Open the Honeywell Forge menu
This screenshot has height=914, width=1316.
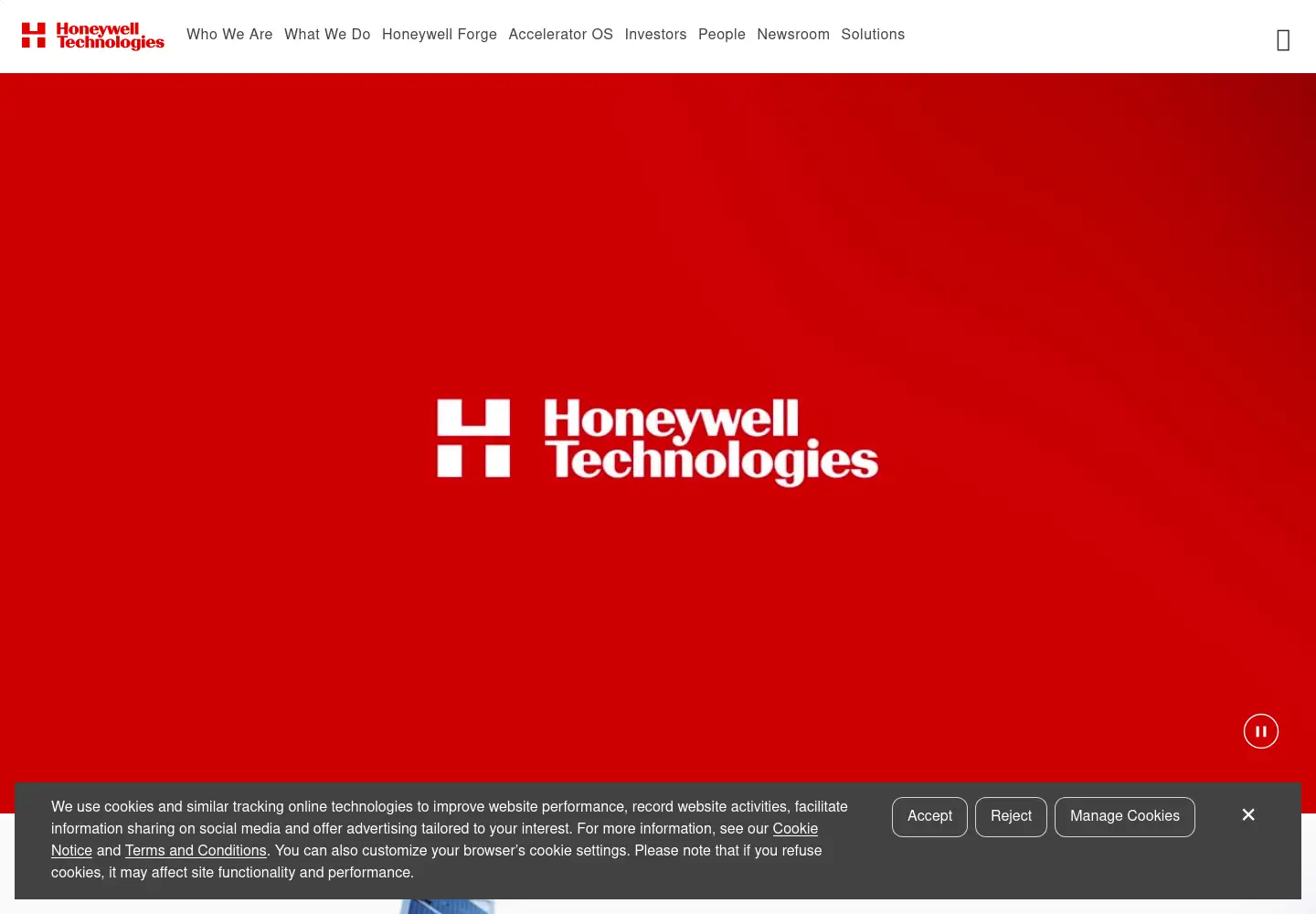pyautogui.click(x=440, y=35)
